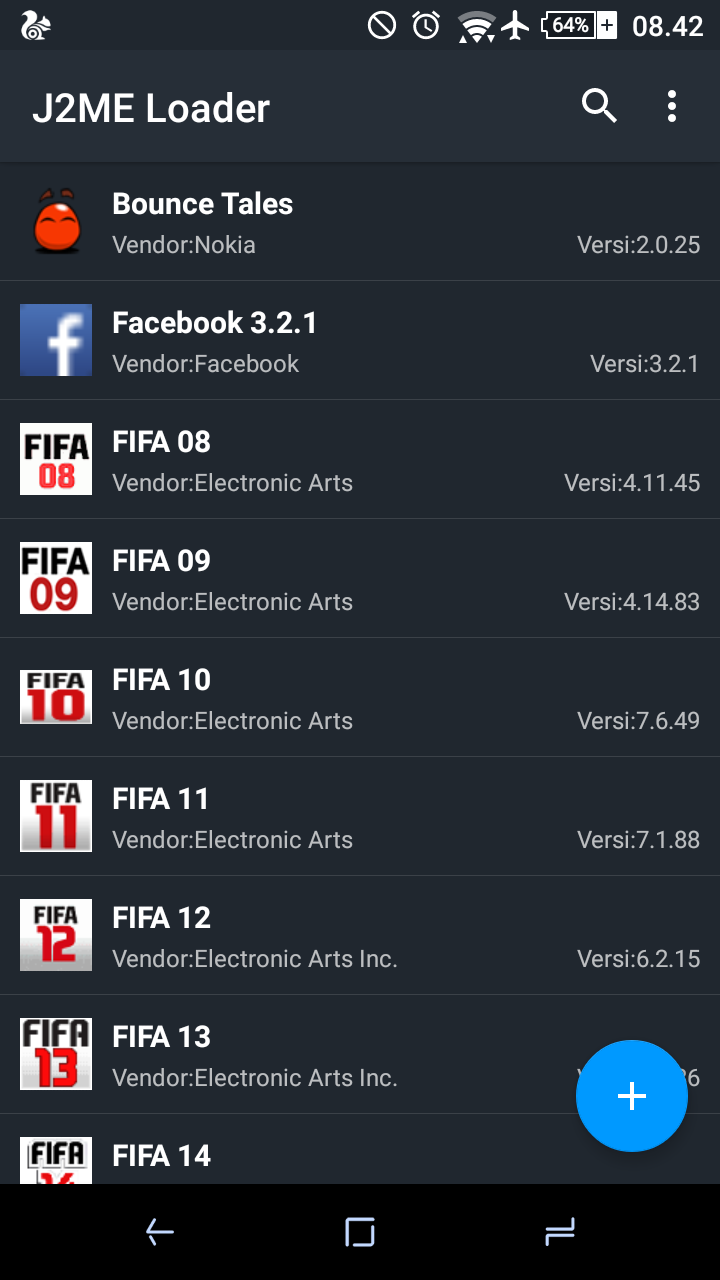Tap the FIFA 13 game icon
This screenshot has height=1280, width=720.
(x=56, y=1054)
